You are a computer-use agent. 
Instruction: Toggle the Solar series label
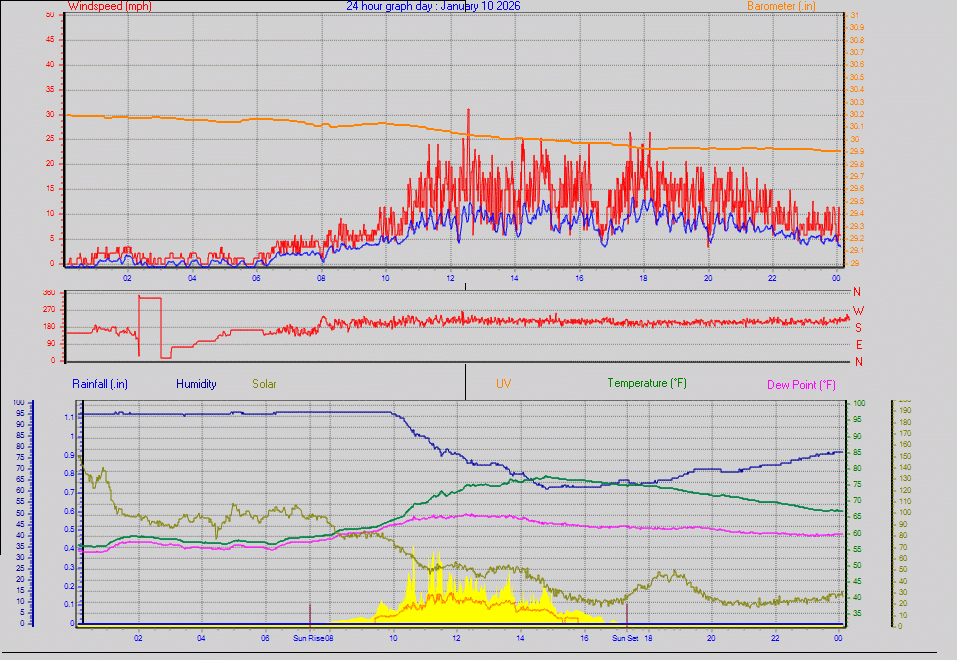tap(264, 383)
